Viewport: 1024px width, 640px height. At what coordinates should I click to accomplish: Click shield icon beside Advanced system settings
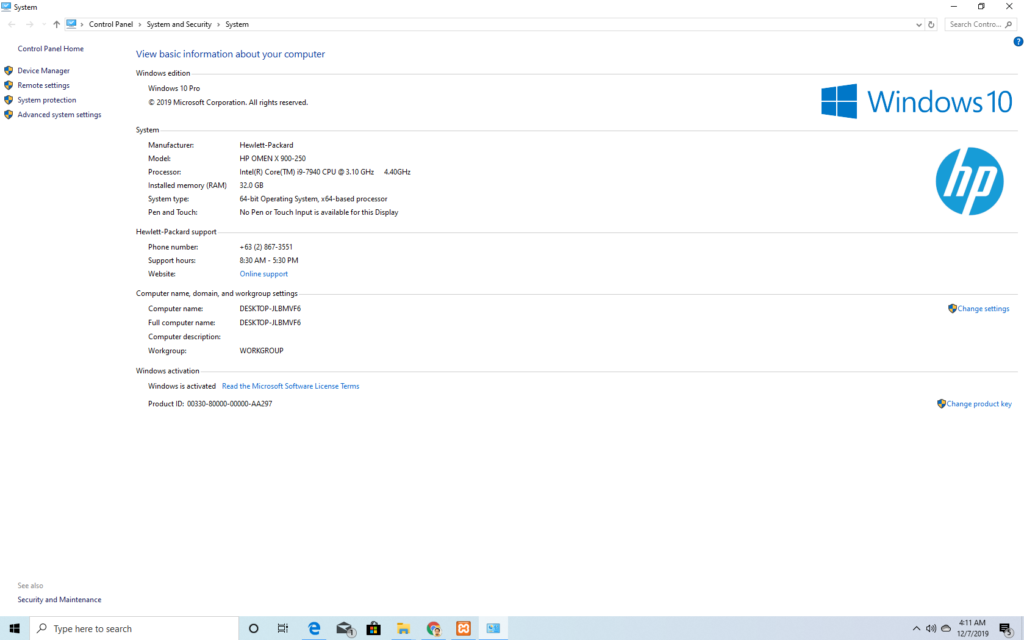point(8,114)
